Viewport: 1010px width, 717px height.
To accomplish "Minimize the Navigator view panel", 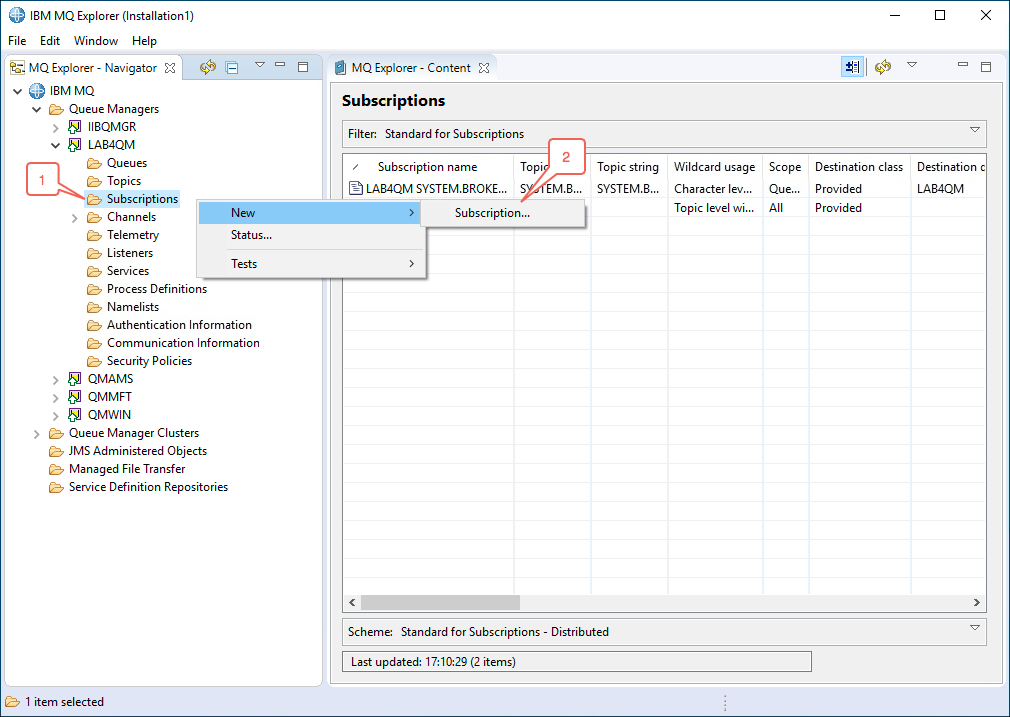I will click(x=280, y=64).
